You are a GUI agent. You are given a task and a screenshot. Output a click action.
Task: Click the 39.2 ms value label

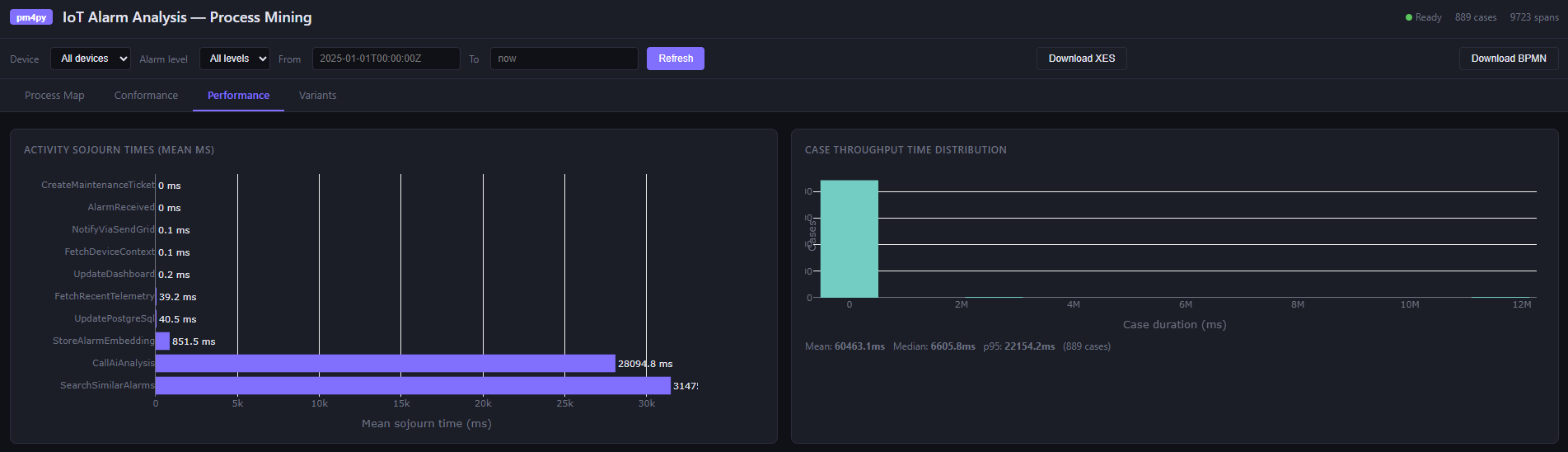point(178,297)
